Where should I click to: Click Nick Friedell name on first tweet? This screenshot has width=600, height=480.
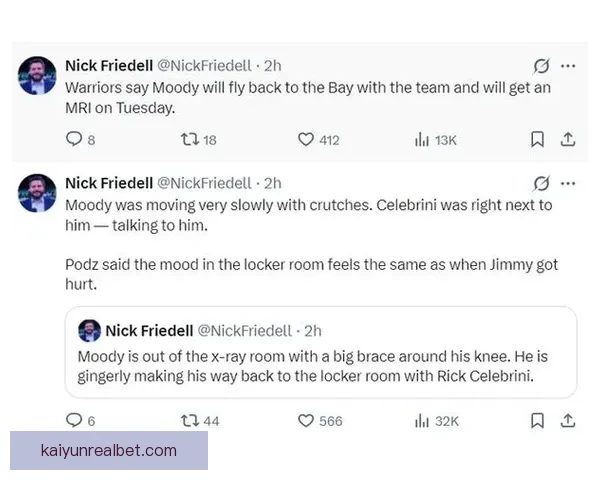(x=107, y=66)
